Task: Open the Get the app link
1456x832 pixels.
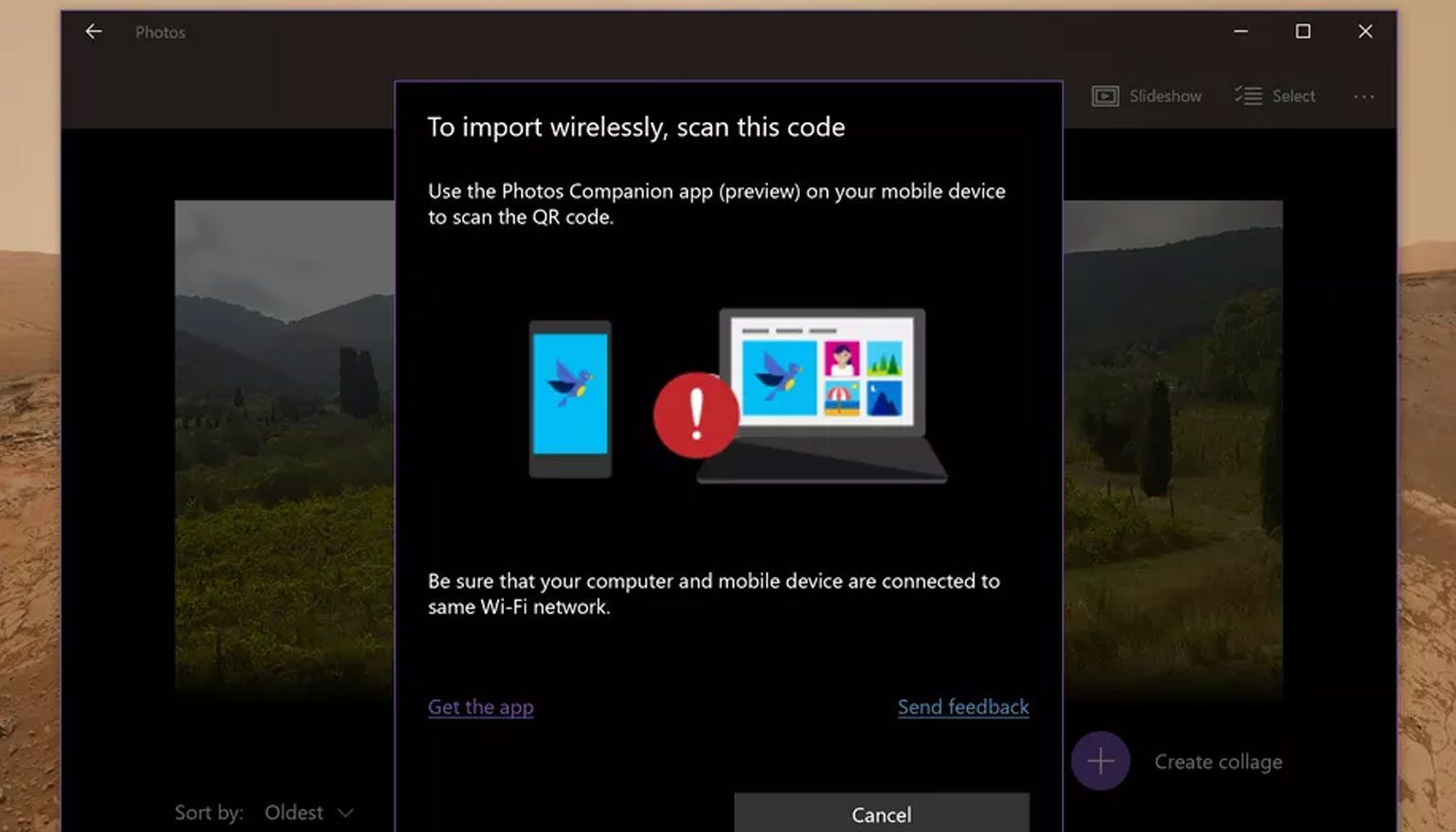Action: 480,706
